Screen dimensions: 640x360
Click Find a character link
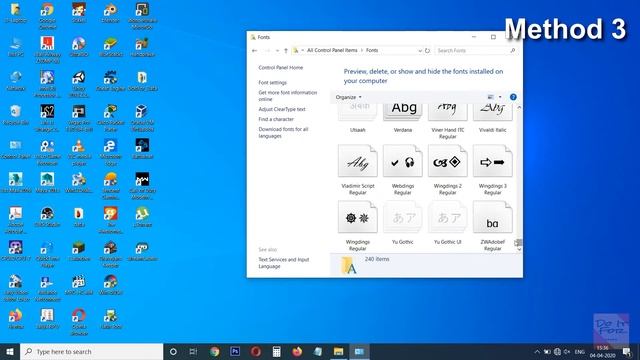tap(276, 119)
